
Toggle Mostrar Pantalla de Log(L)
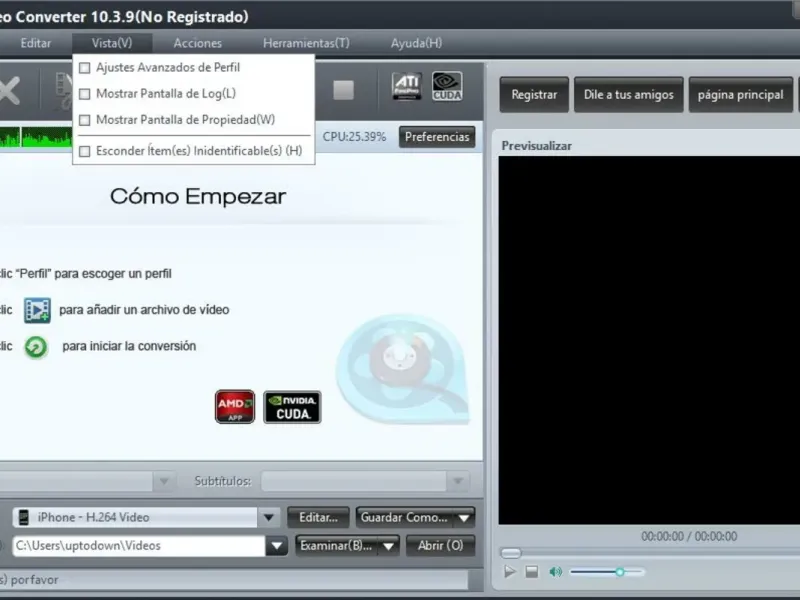pos(85,93)
